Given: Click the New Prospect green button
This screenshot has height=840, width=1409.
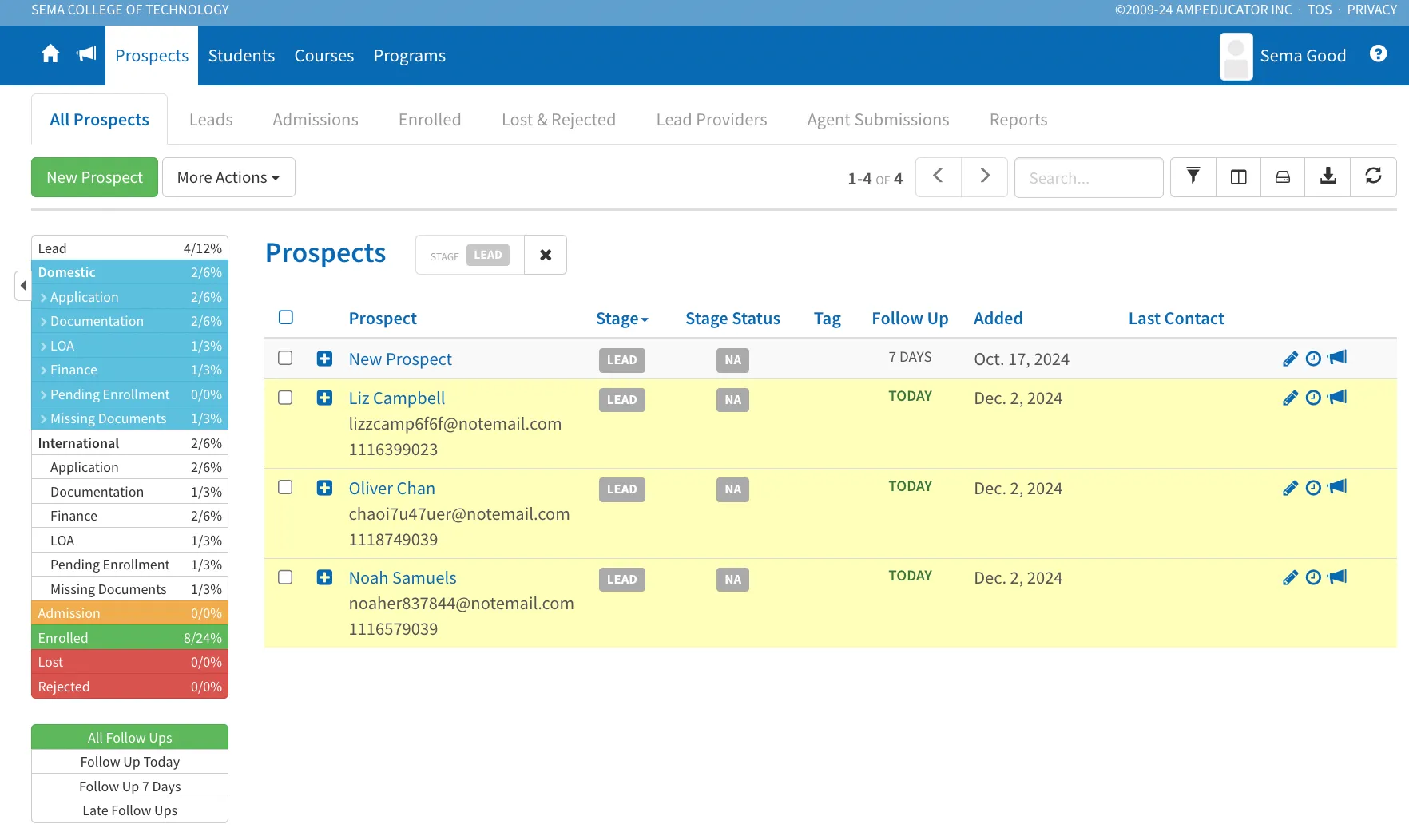Looking at the screenshot, I should click(x=94, y=177).
